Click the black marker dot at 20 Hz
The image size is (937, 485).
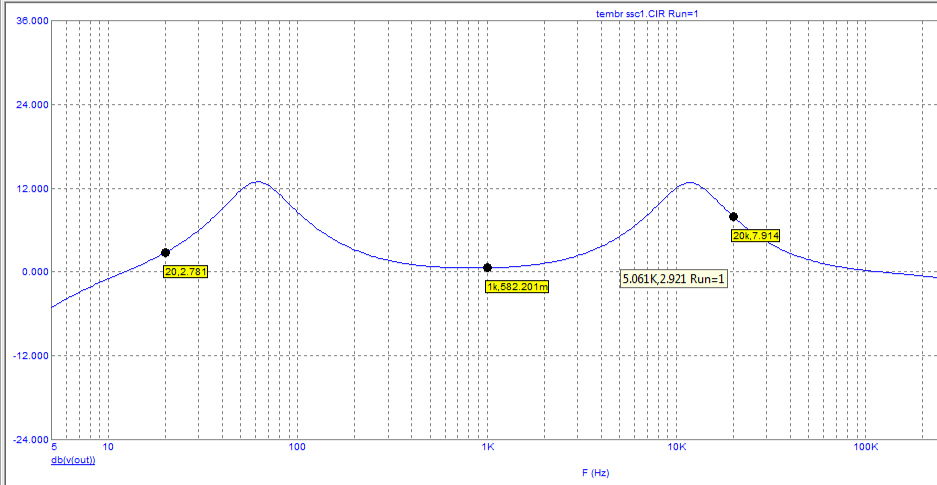[165, 253]
